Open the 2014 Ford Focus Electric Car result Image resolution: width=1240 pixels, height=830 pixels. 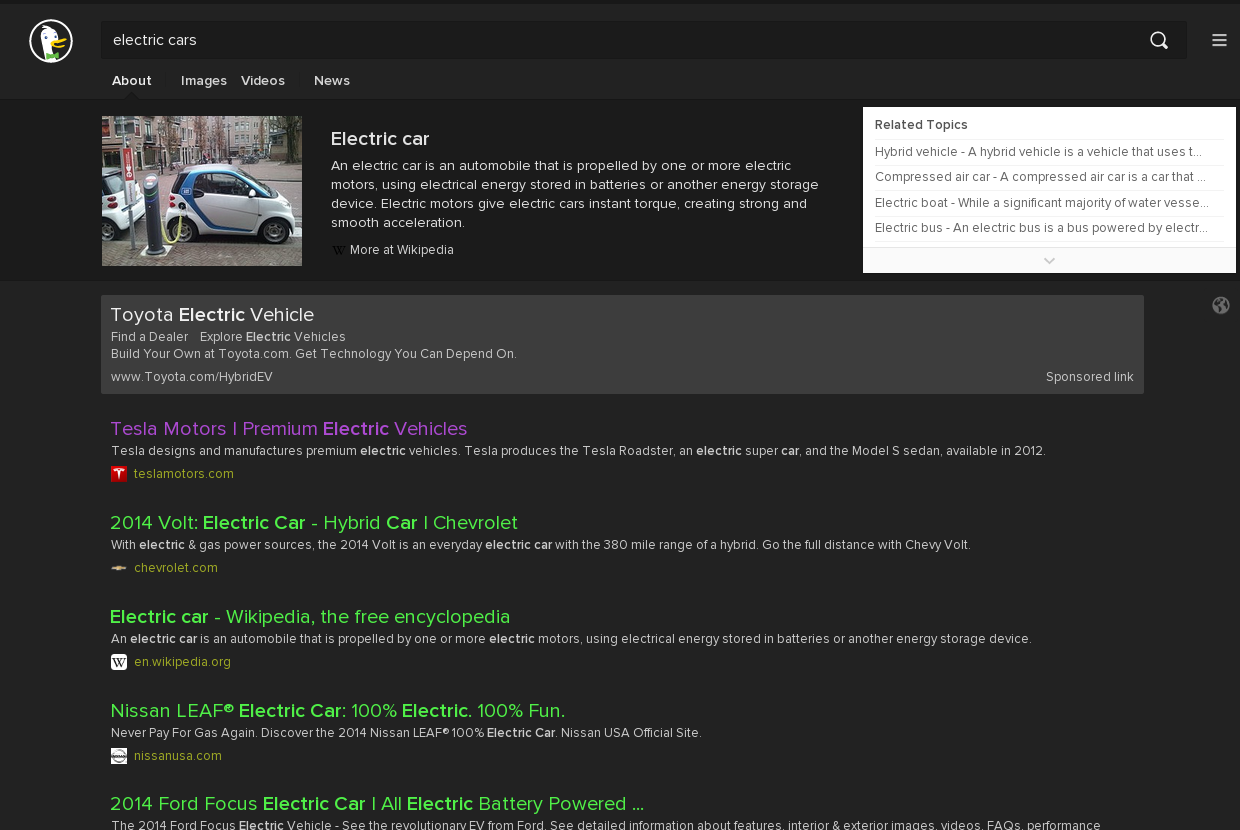(x=377, y=805)
